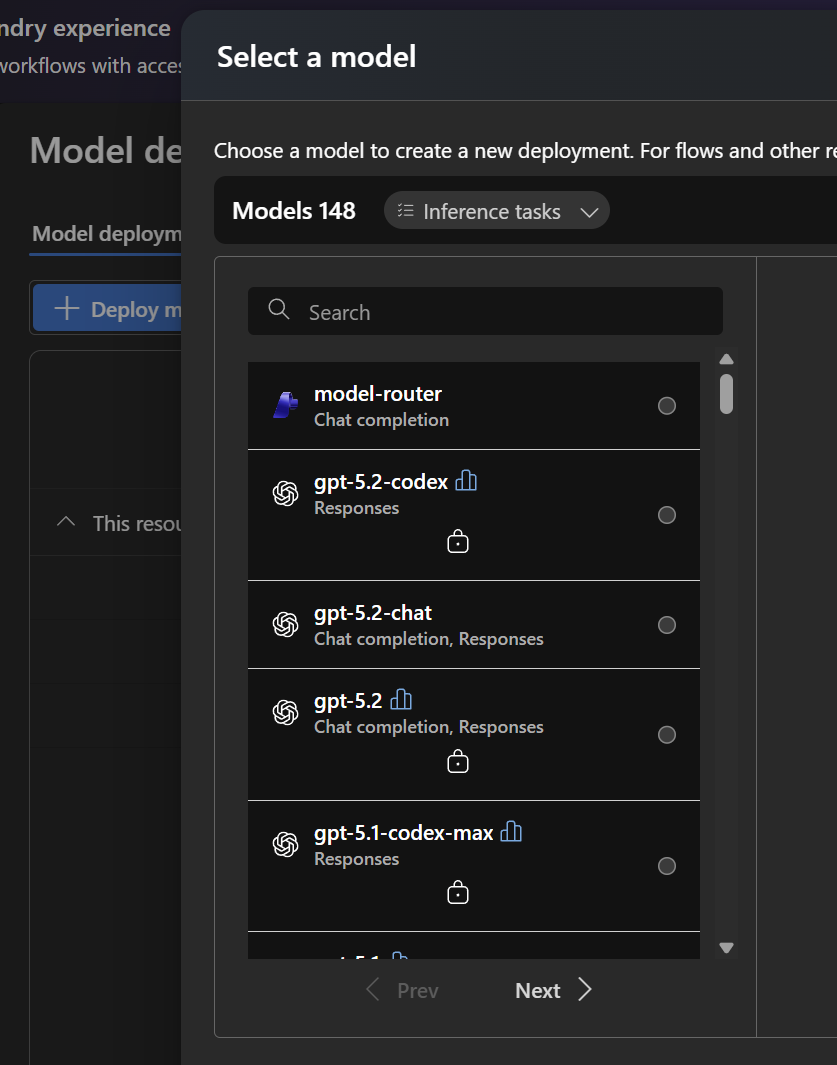Viewport: 837px width, 1065px height.
Task: Select the gpt-5.2-codex radio button
Action: (x=667, y=515)
